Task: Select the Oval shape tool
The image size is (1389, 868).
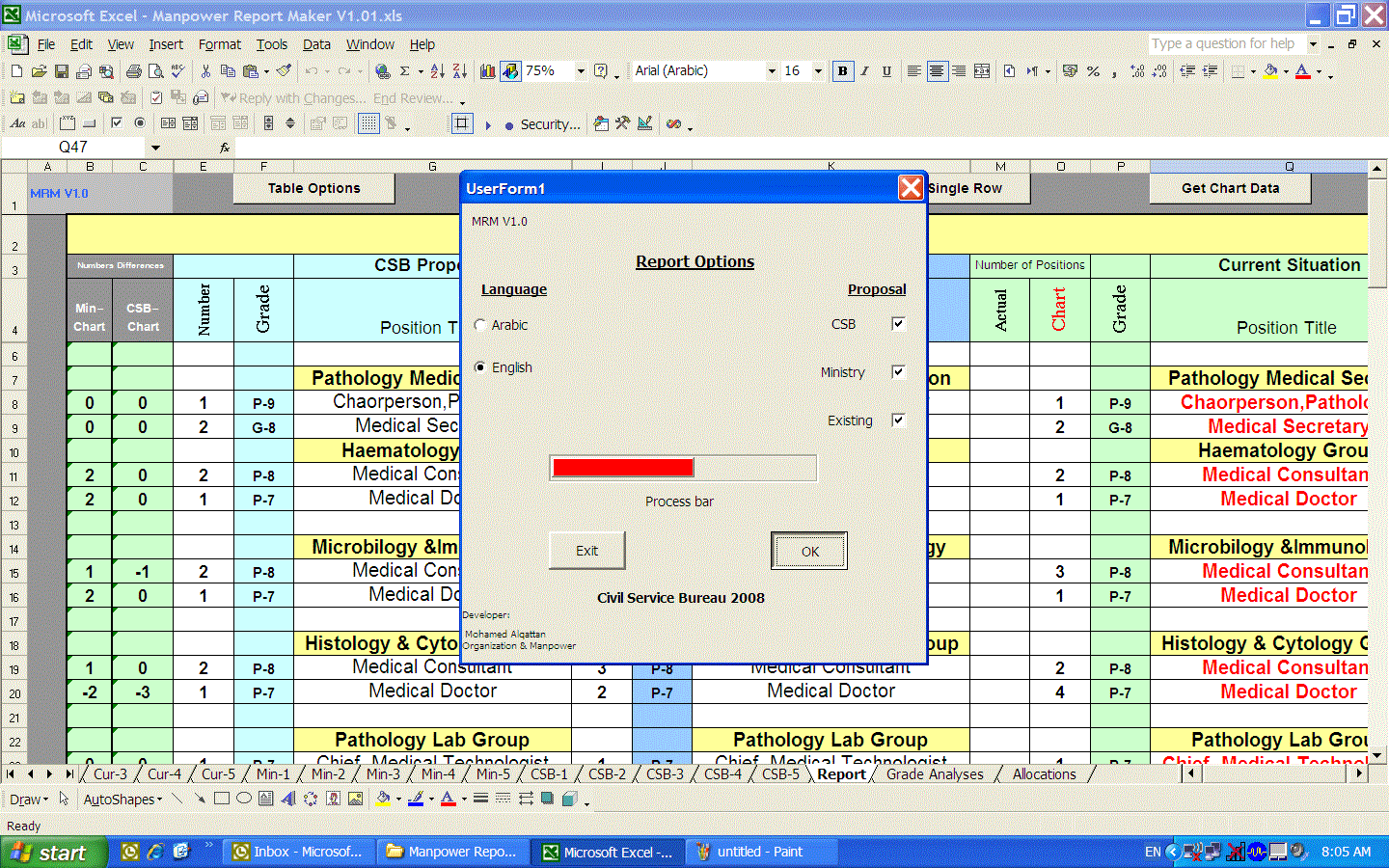Action: 244,799
